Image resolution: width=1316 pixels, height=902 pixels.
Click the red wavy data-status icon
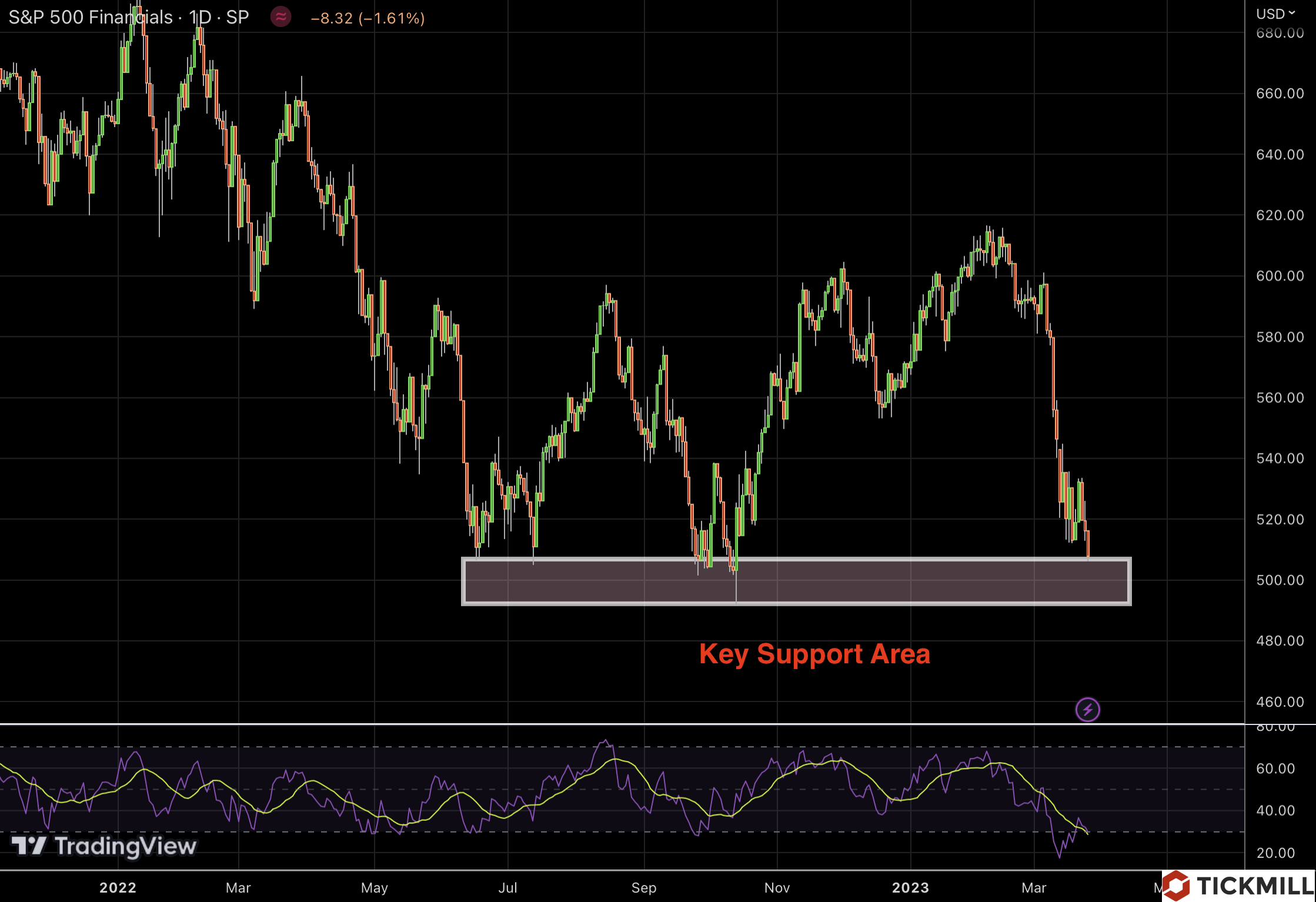[280, 17]
